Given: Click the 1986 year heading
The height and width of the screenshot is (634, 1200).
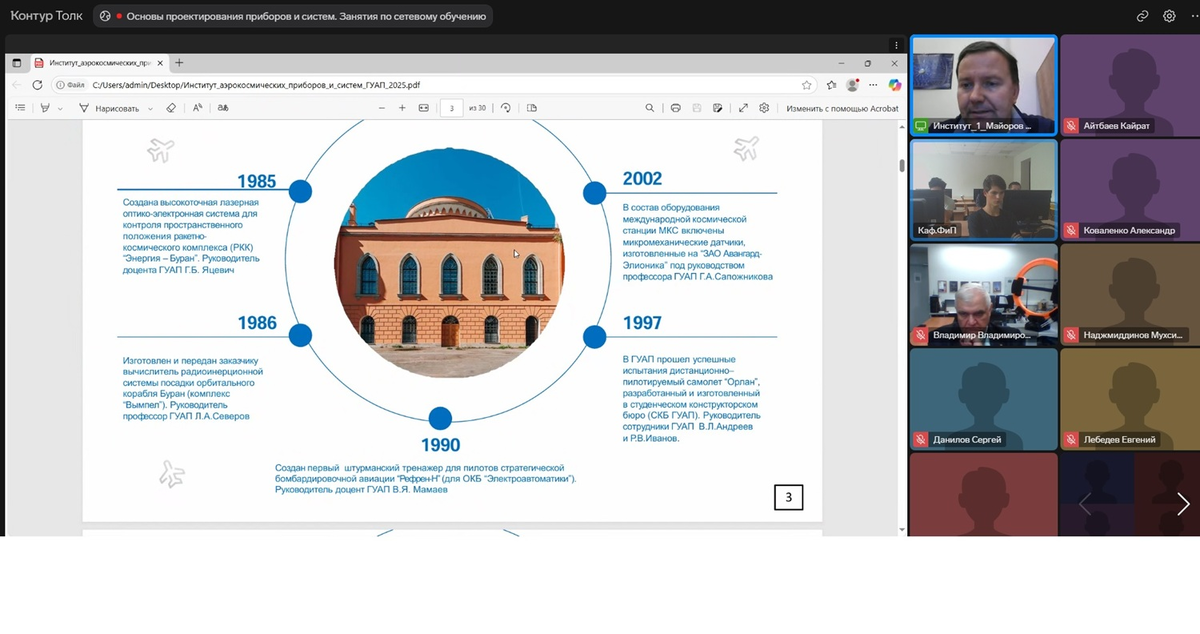Looking at the screenshot, I should point(257,323).
